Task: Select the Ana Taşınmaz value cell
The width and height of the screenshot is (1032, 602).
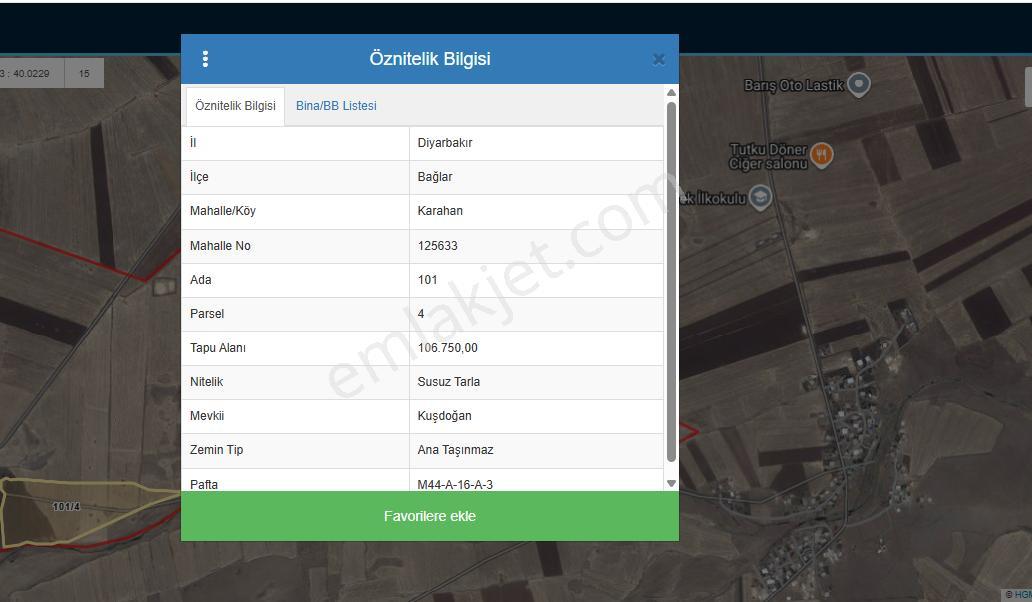Action: [x=536, y=451]
